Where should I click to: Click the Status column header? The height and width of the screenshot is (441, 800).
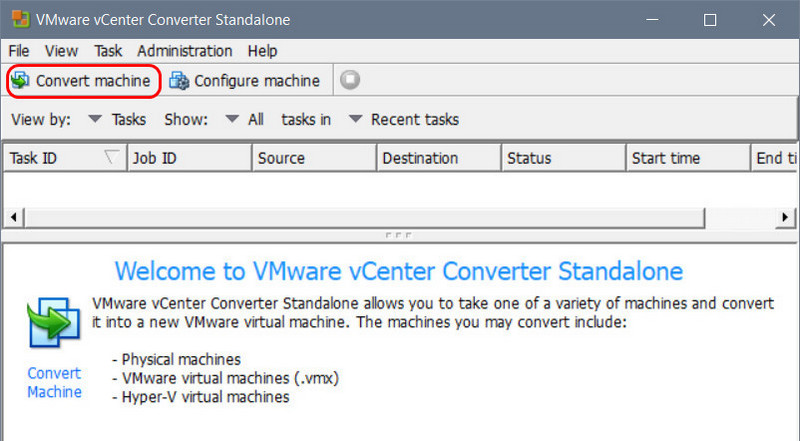tap(563, 158)
